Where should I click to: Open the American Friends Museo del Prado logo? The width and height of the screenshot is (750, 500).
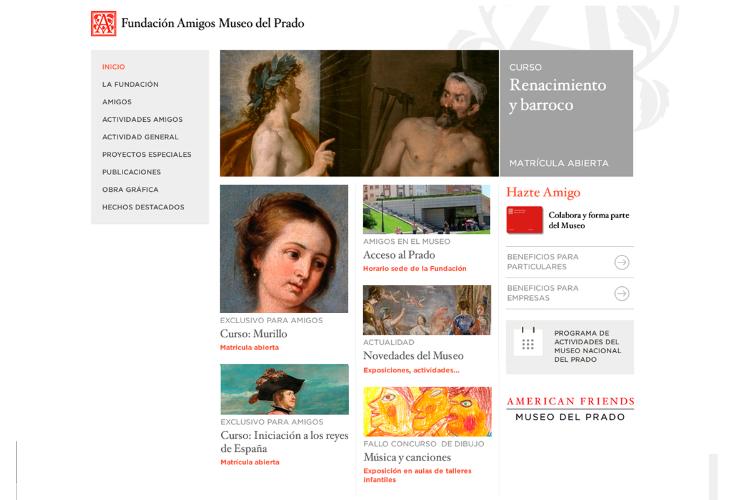pos(570,409)
